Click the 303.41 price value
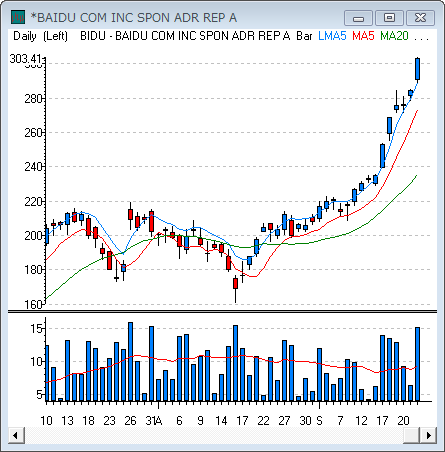Screen dimensions: 445x452 [27, 59]
